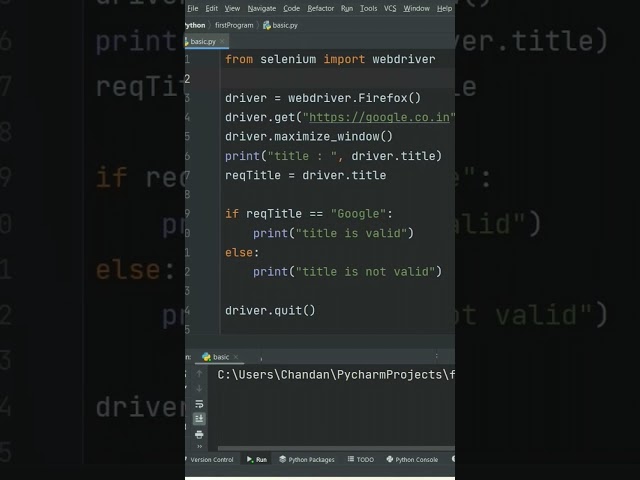640x480 pixels.
Task: Open the TODO tool window
Action: click(x=361, y=460)
